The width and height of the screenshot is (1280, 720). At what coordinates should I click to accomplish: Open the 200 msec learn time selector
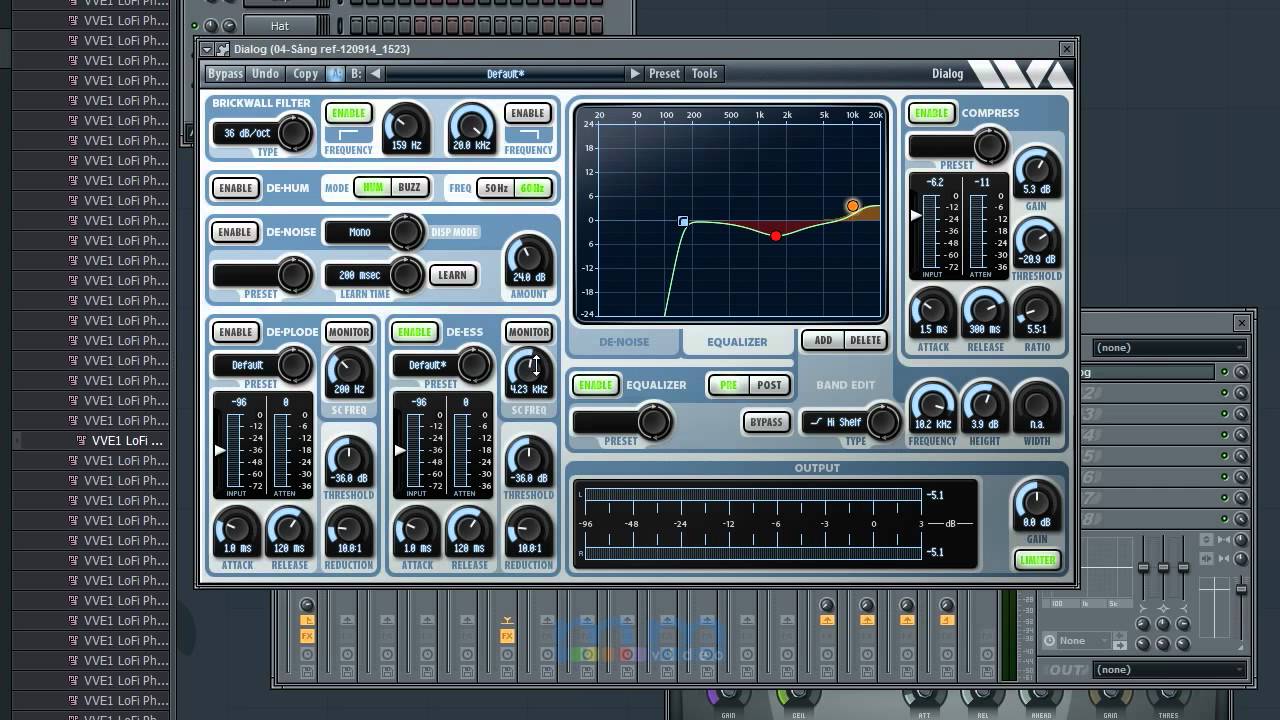click(360, 275)
